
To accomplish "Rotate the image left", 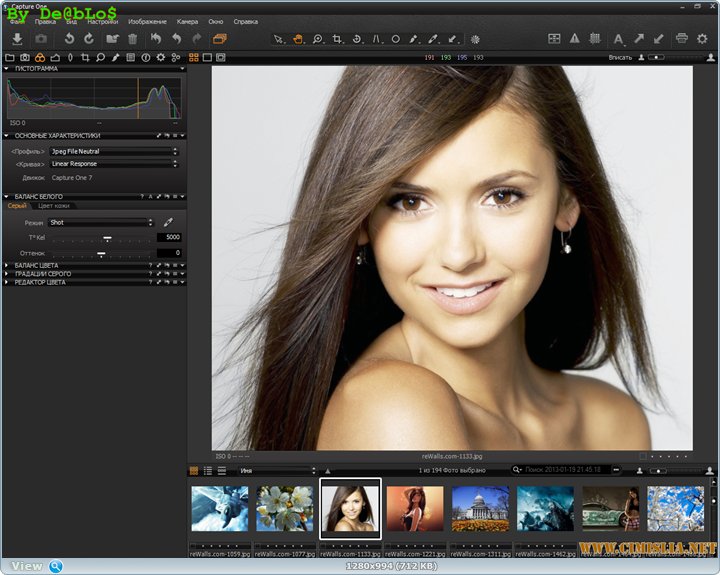I will pos(69,38).
